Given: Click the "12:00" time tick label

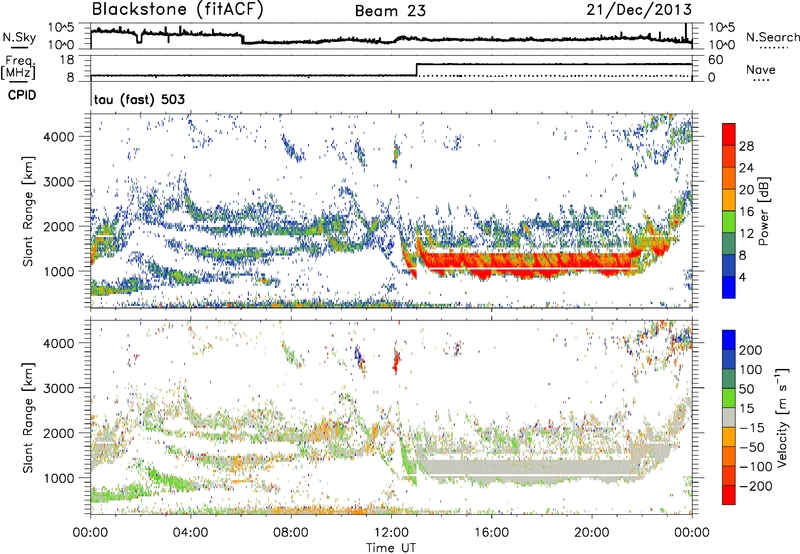Looking at the screenshot, I should click(x=391, y=533).
